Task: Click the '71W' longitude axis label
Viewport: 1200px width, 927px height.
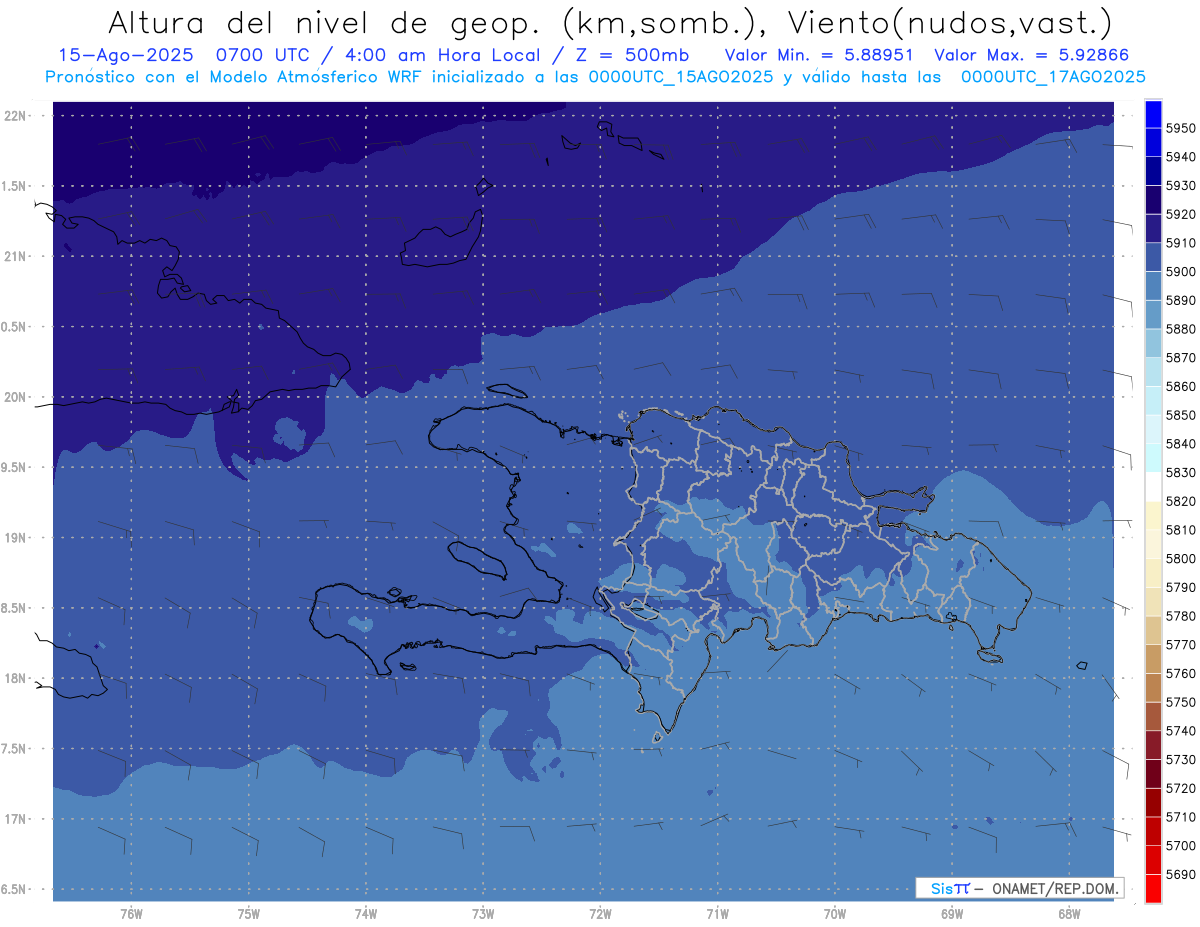Action: [717, 914]
